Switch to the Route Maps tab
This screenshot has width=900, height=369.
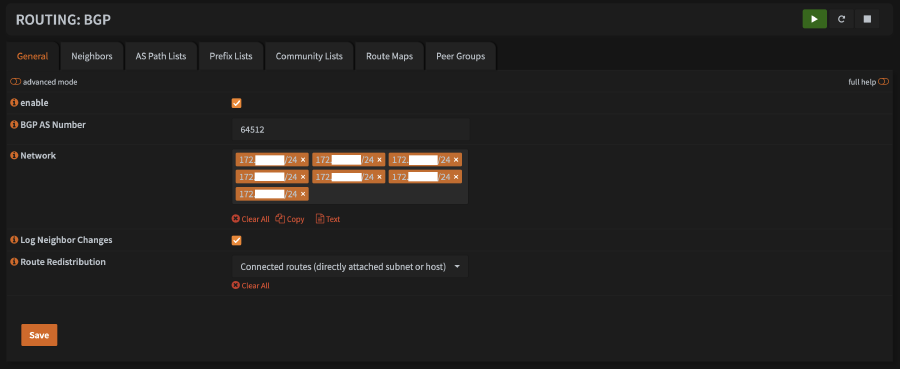tap(389, 56)
